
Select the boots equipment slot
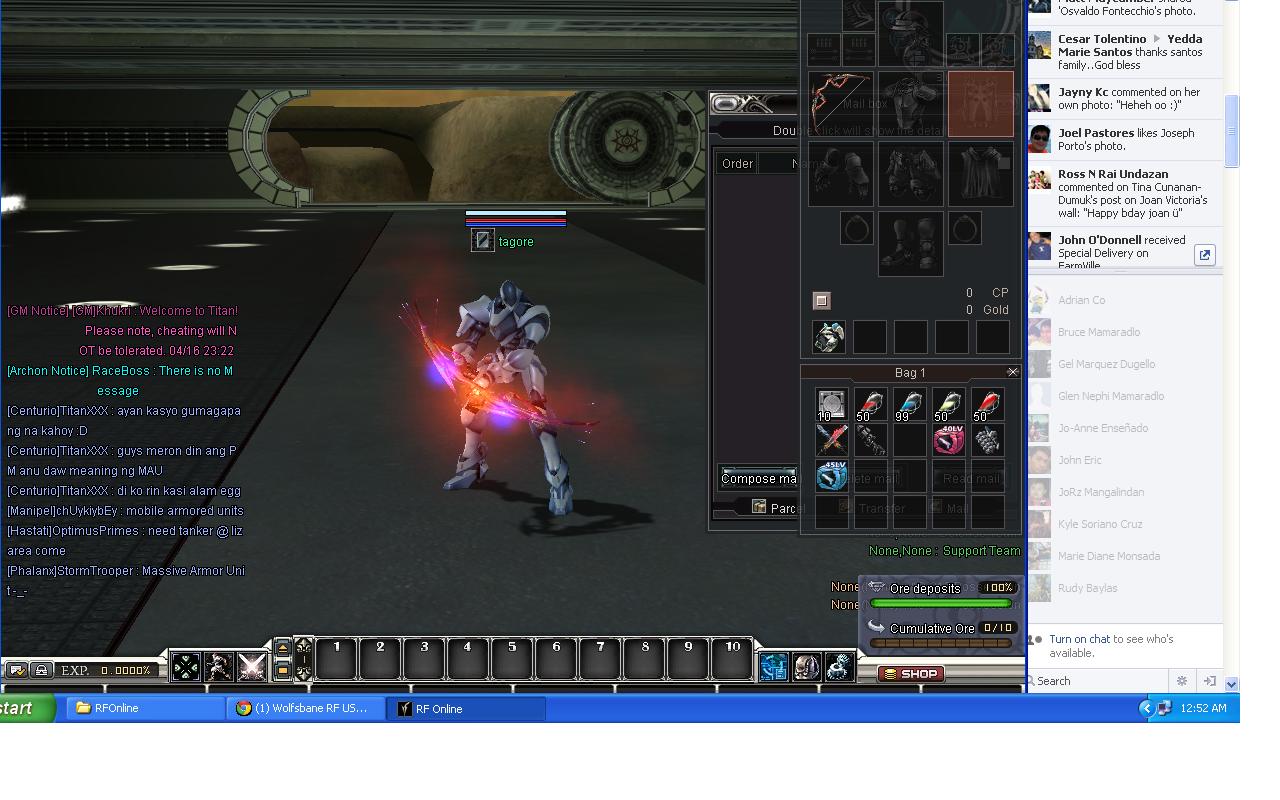(x=910, y=243)
